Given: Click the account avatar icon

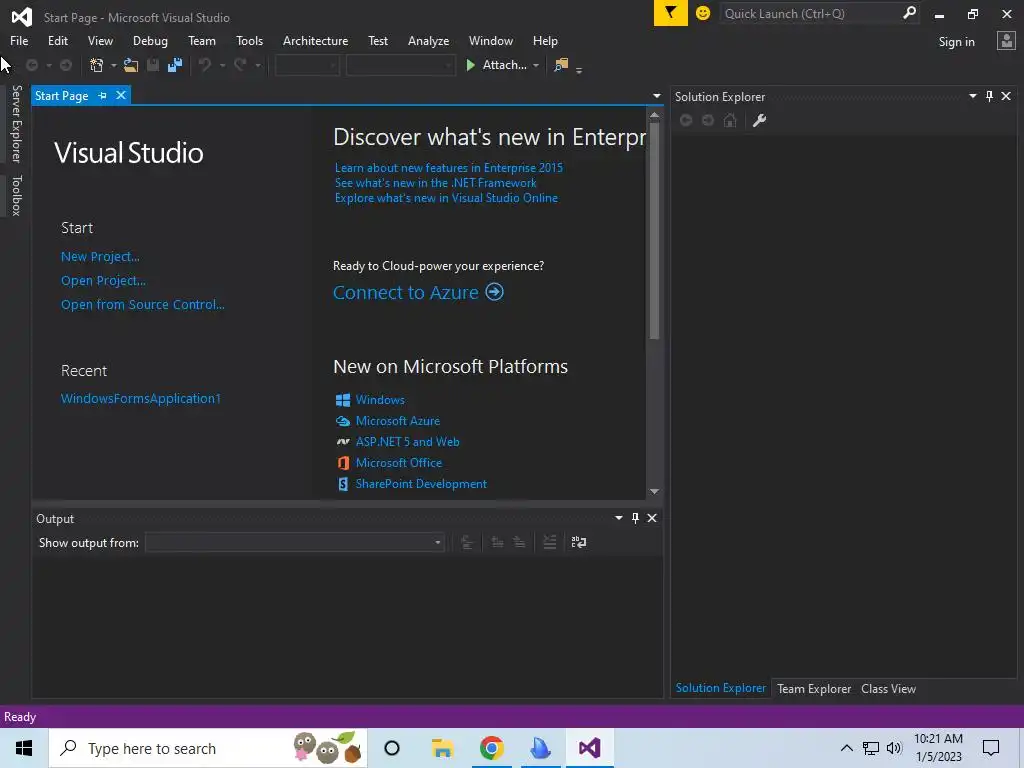Looking at the screenshot, I should coord(1006,41).
